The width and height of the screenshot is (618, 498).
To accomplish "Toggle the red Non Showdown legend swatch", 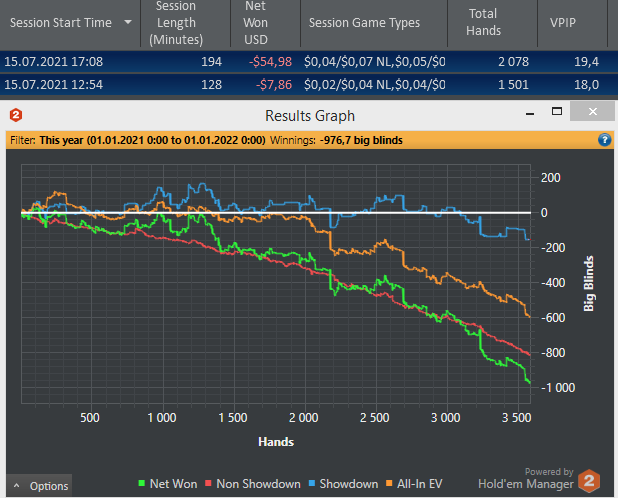I will 208,483.
